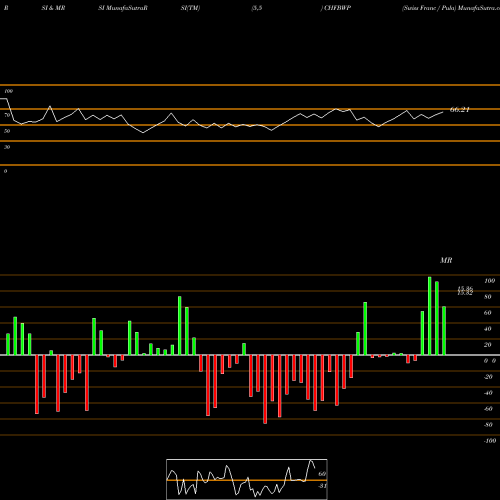Click the 60 label on the MR axis
Screen dimensions: 500x500
click(488, 313)
